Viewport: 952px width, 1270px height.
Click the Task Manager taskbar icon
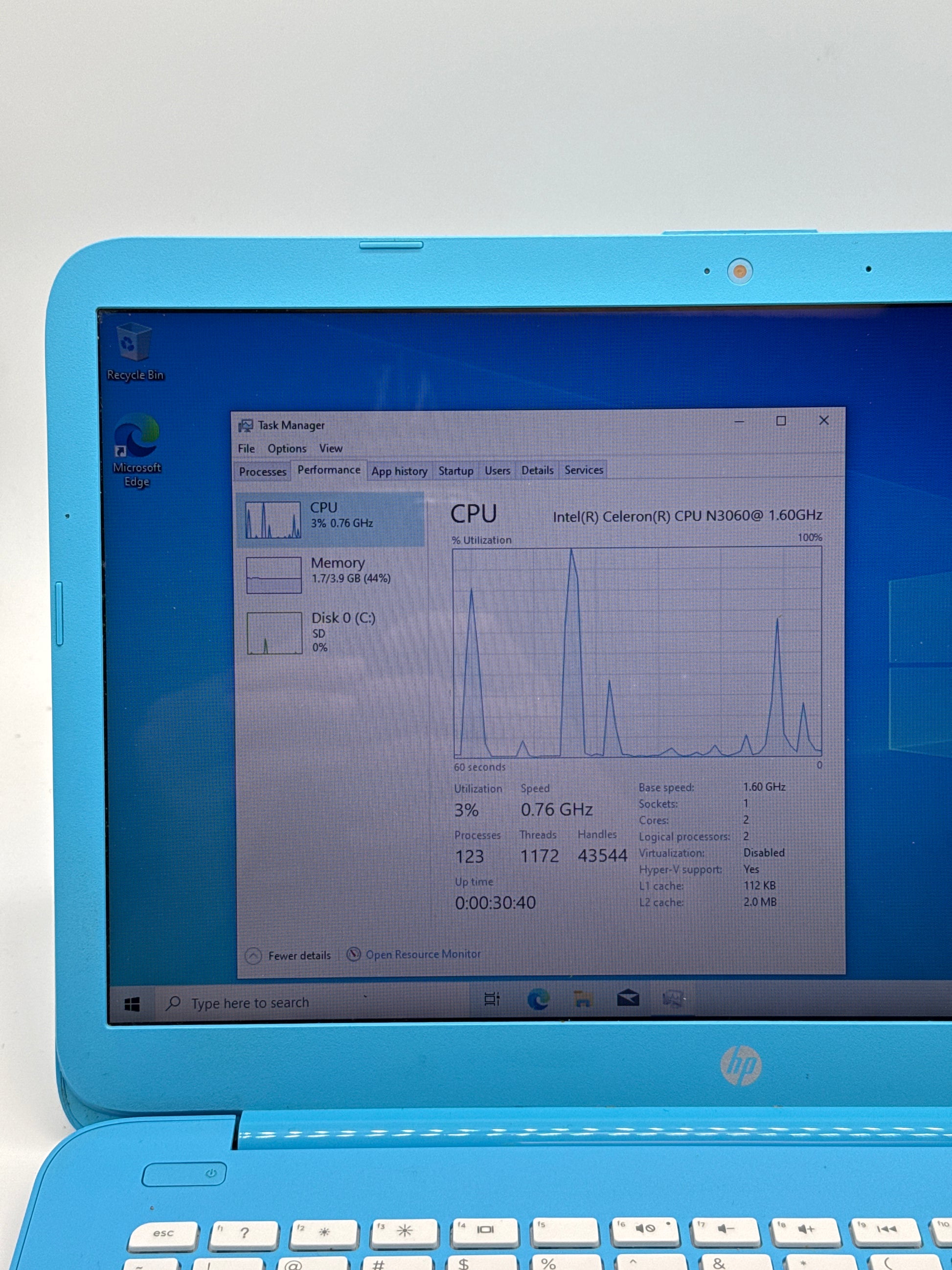pyautogui.click(x=673, y=999)
